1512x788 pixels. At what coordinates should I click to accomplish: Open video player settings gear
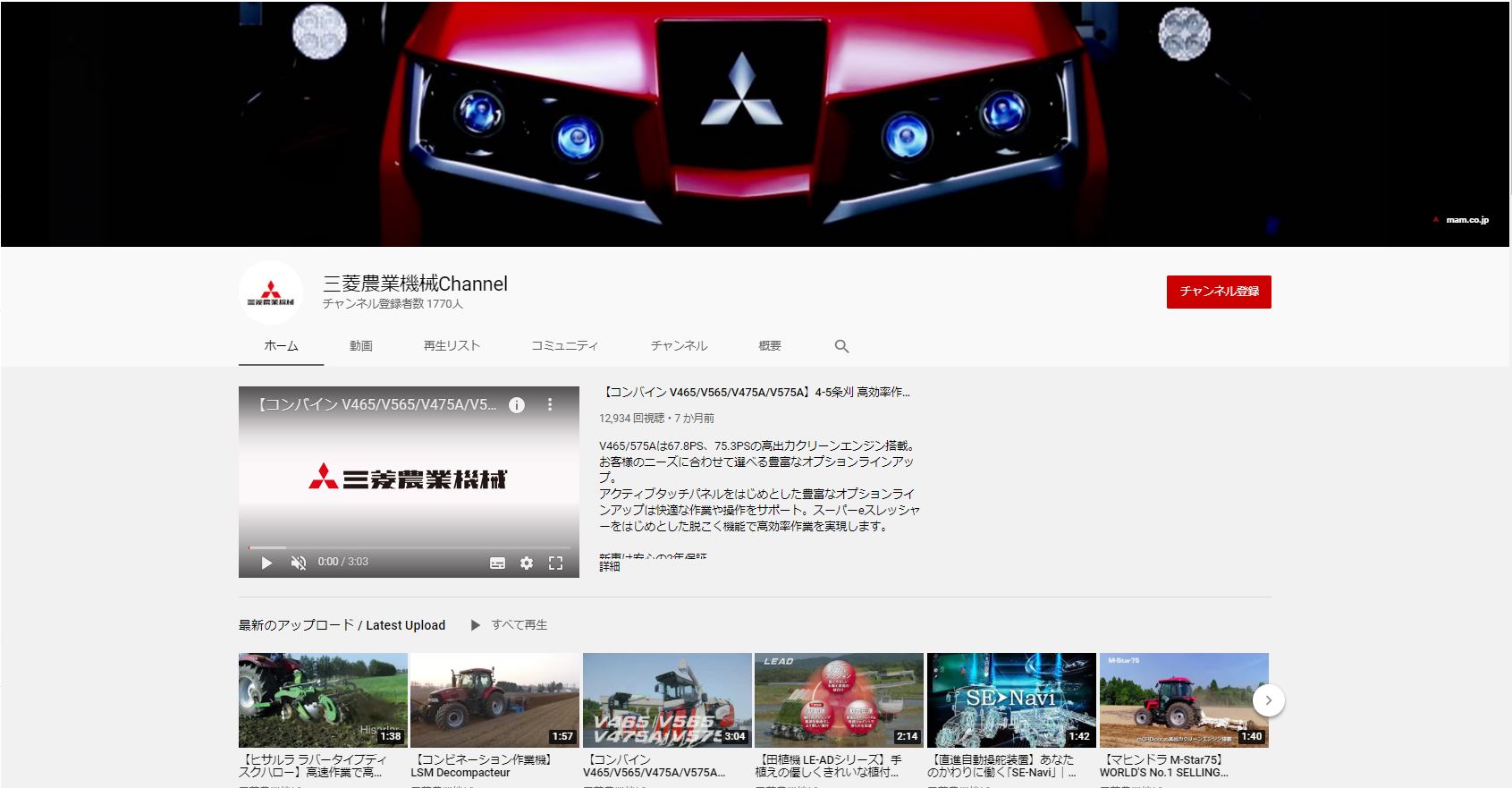pyautogui.click(x=527, y=563)
